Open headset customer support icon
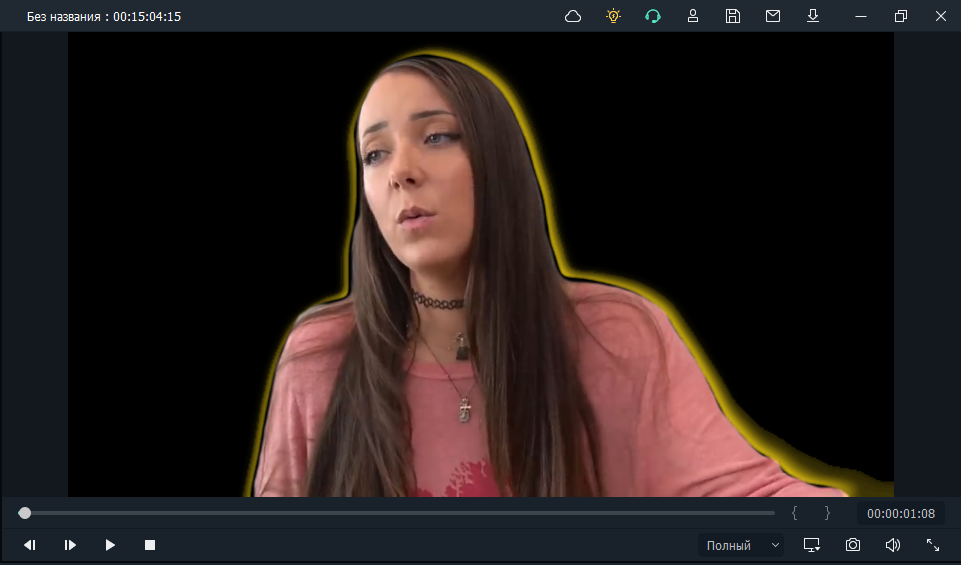 click(x=653, y=16)
